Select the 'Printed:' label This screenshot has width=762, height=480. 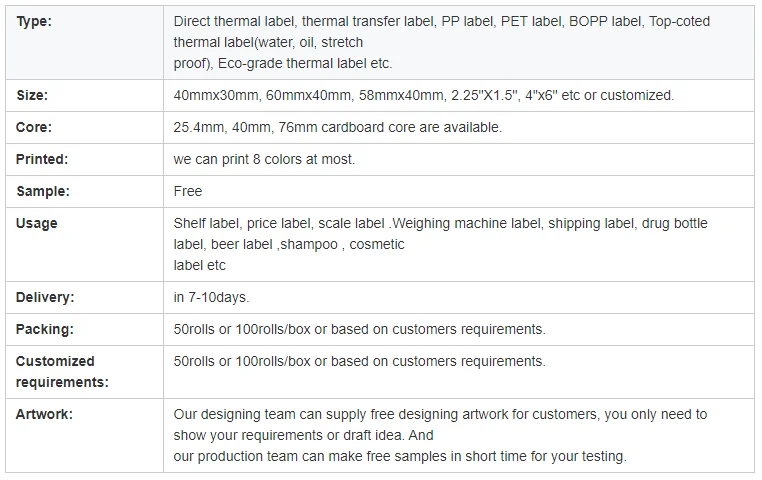[42, 159]
